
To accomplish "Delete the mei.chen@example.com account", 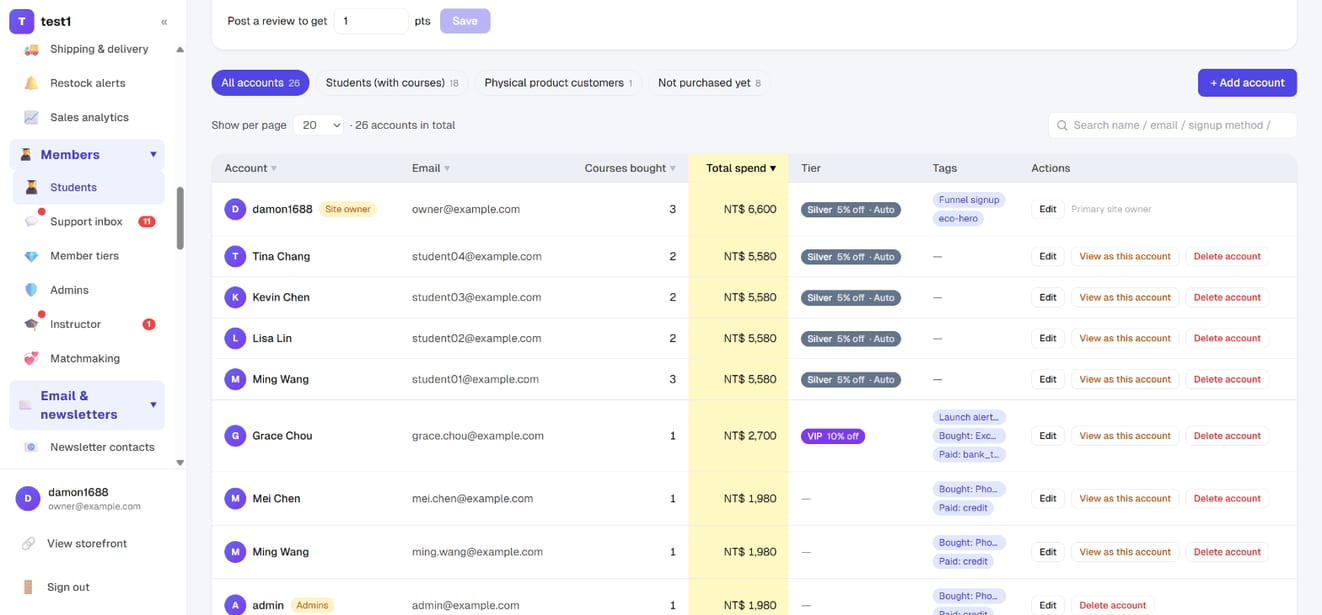I will tap(1227, 498).
